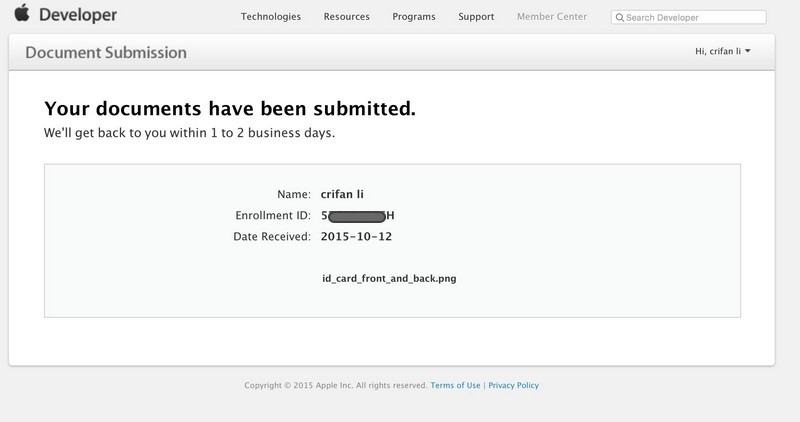
Task: Open the Support menu
Action: tap(476, 16)
